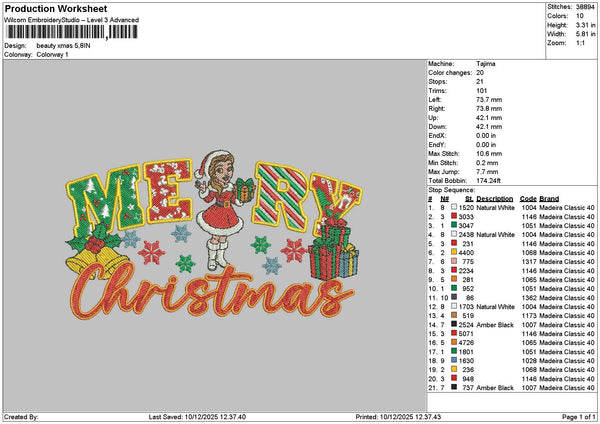The height and width of the screenshot is (424, 600).
Task: Click the orange swatch in stop row 9
Action: [x=454, y=279]
